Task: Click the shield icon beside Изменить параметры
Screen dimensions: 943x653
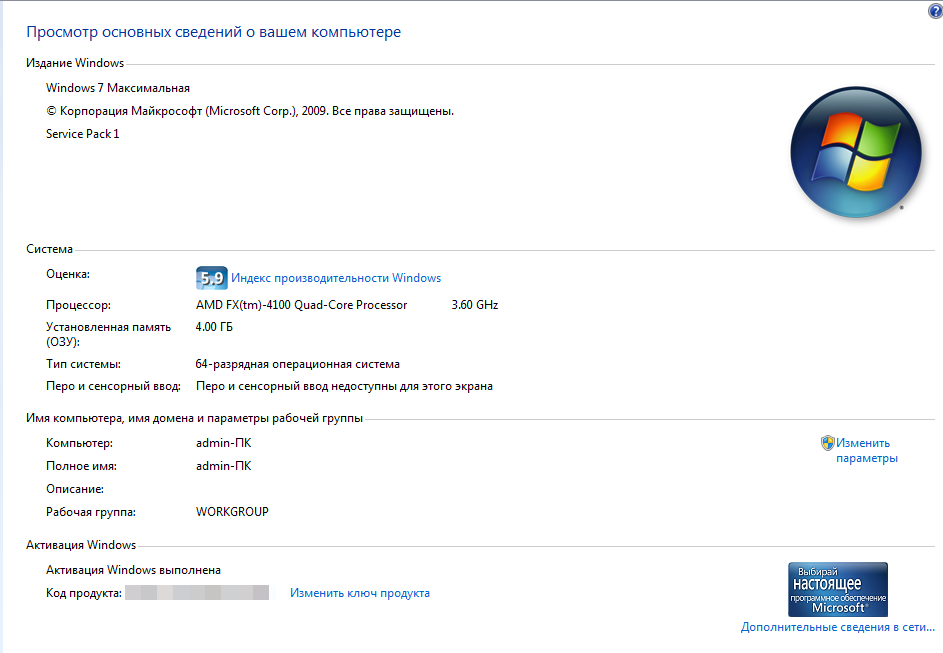Action: point(828,443)
